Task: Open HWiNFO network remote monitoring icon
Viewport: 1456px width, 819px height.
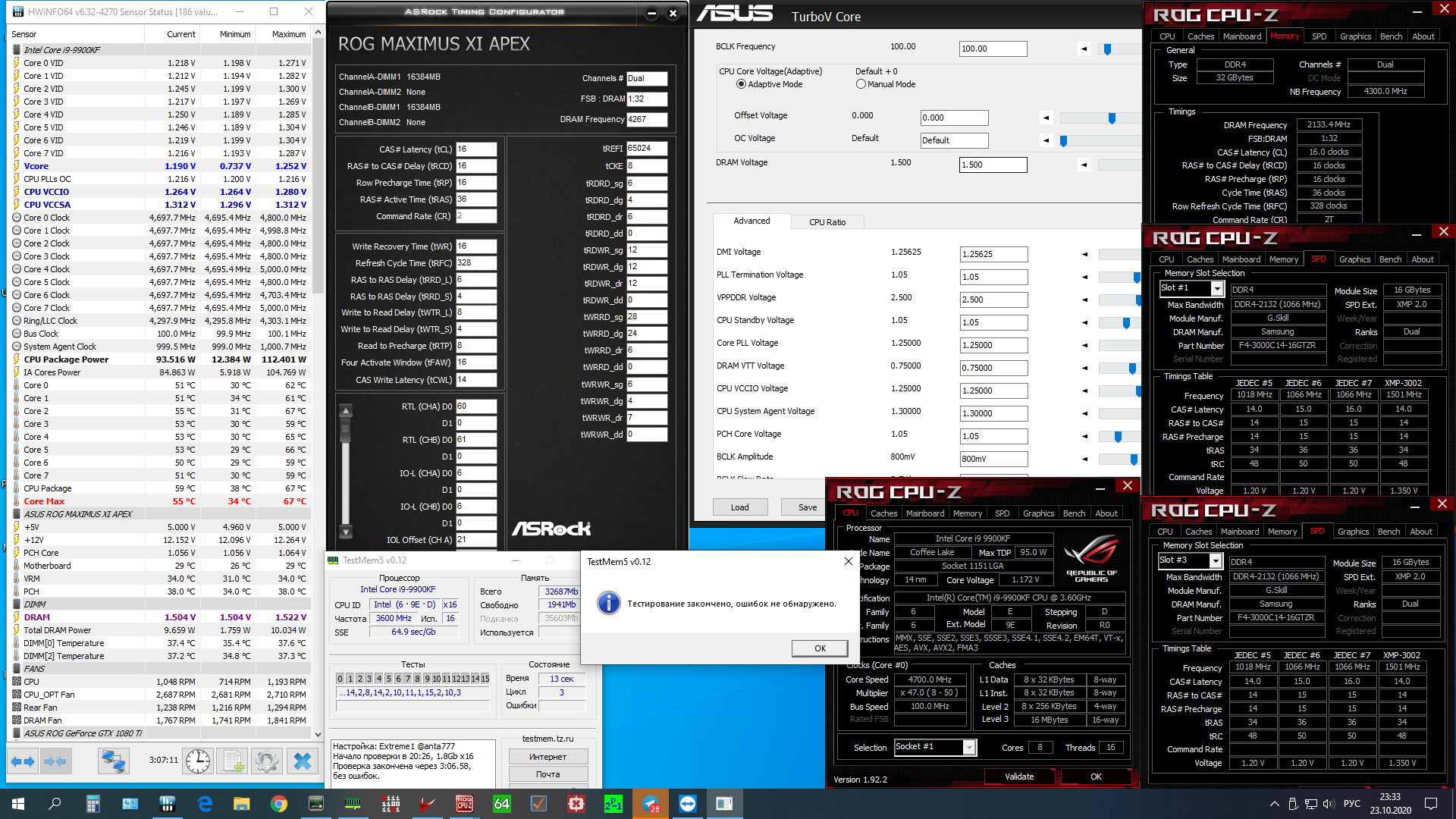Action: [x=114, y=761]
